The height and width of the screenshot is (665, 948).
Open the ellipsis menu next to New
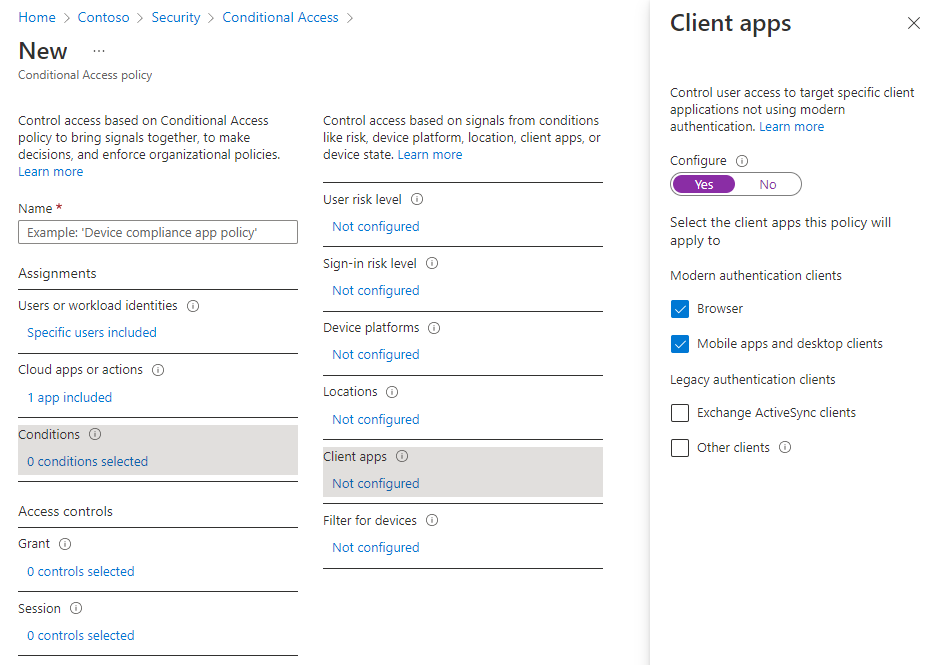click(x=98, y=50)
